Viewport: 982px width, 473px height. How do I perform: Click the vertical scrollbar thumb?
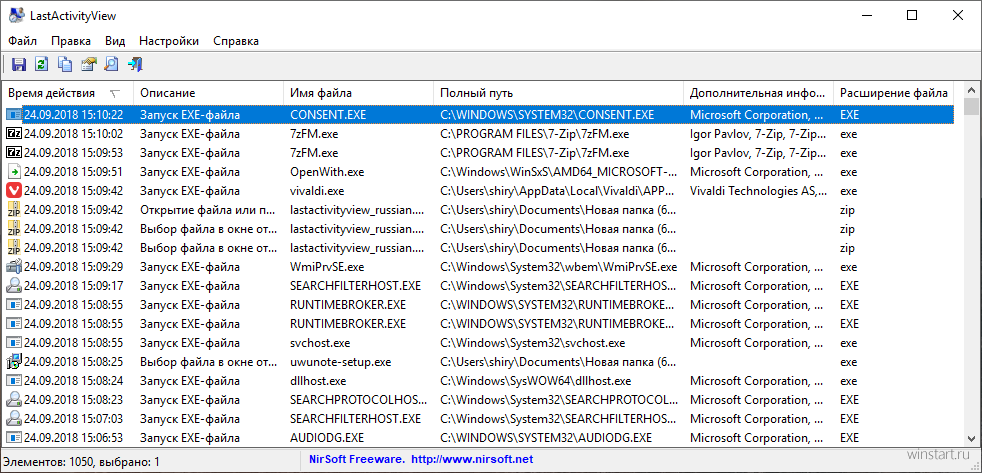pos(971,107)
